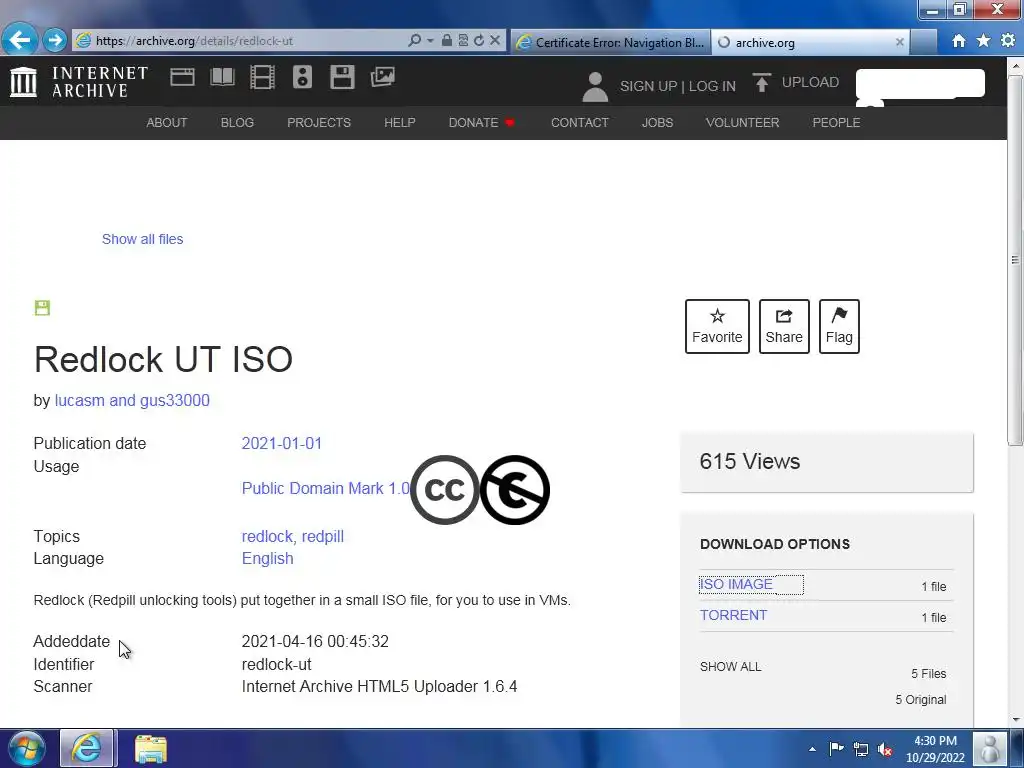Click SHOW ALL download files link

730,667
